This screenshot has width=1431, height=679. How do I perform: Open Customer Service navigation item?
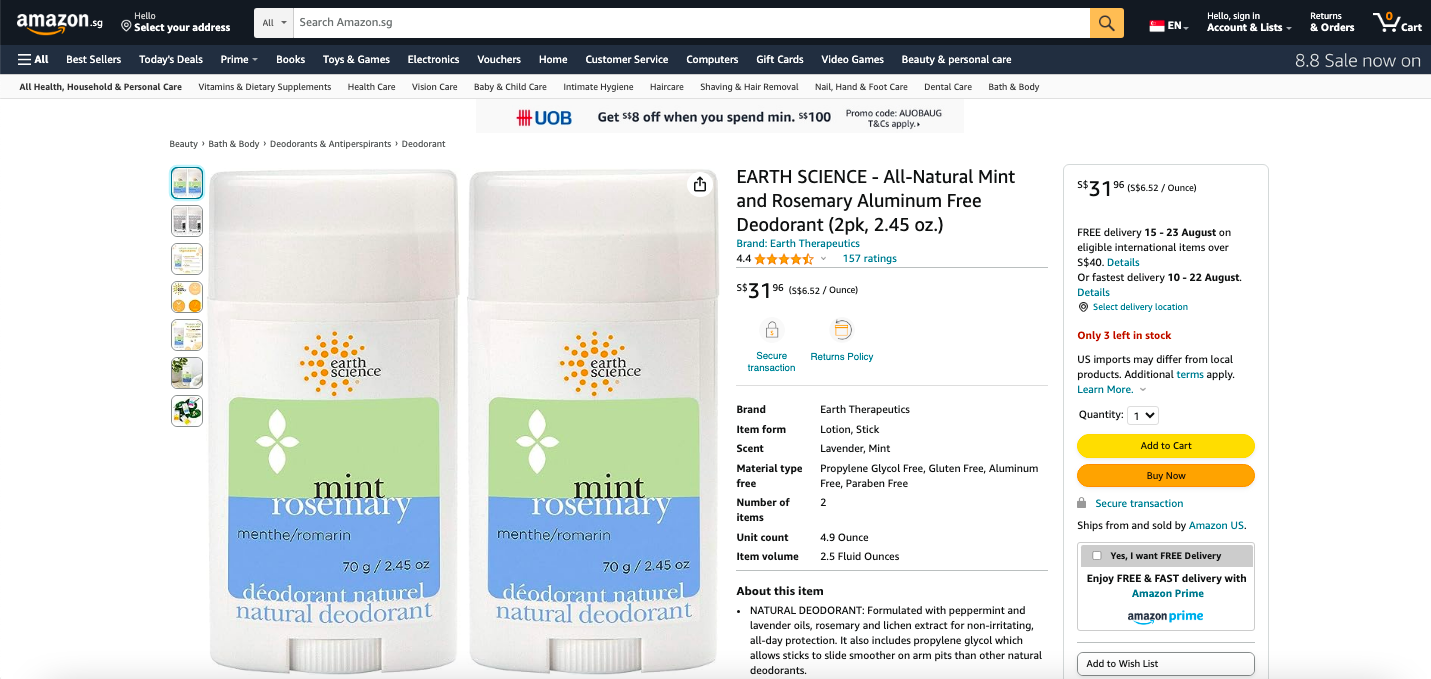click(x=627, y=59)
